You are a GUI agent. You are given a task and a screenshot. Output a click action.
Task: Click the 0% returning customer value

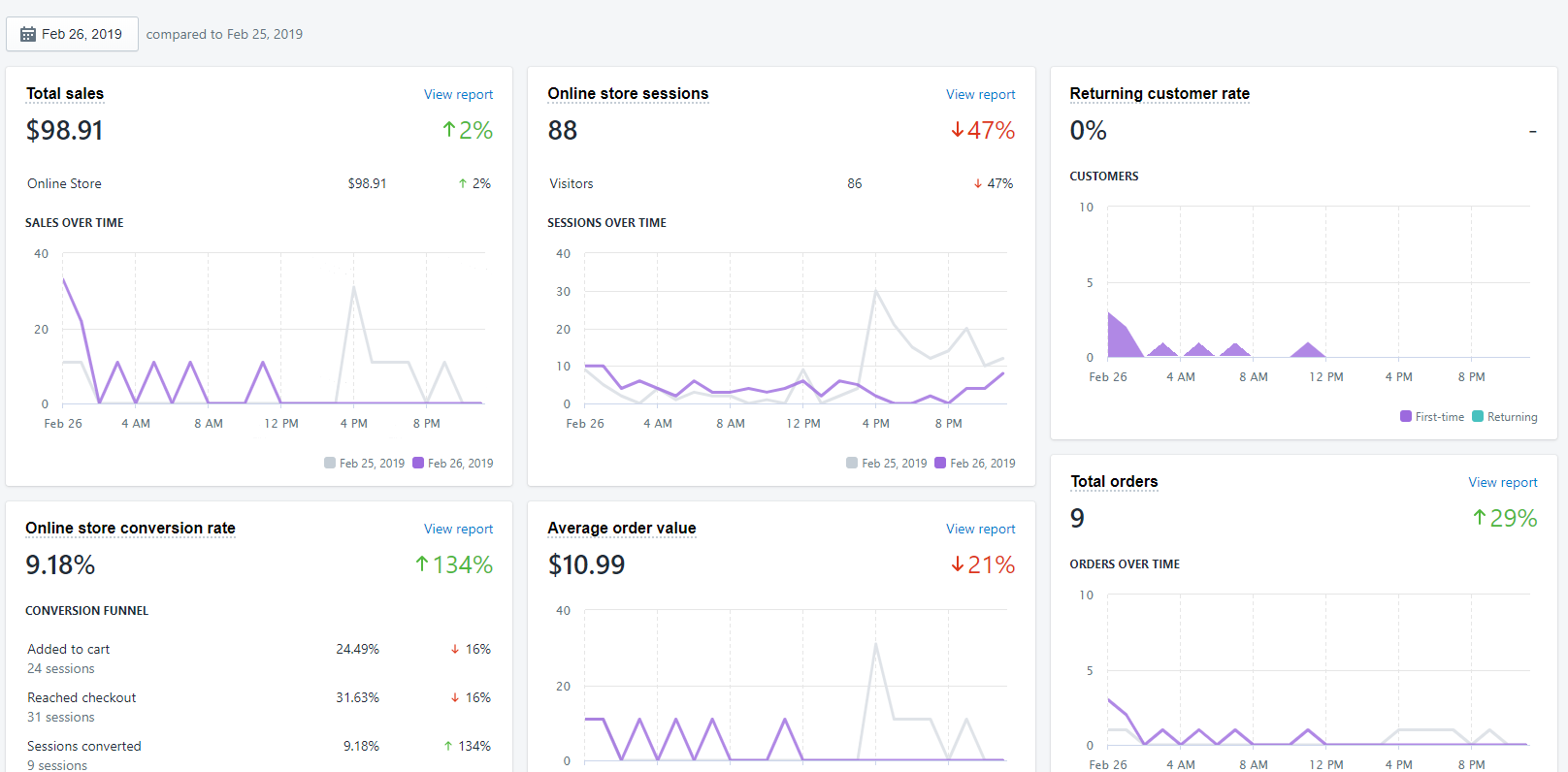coord(1088,130)
